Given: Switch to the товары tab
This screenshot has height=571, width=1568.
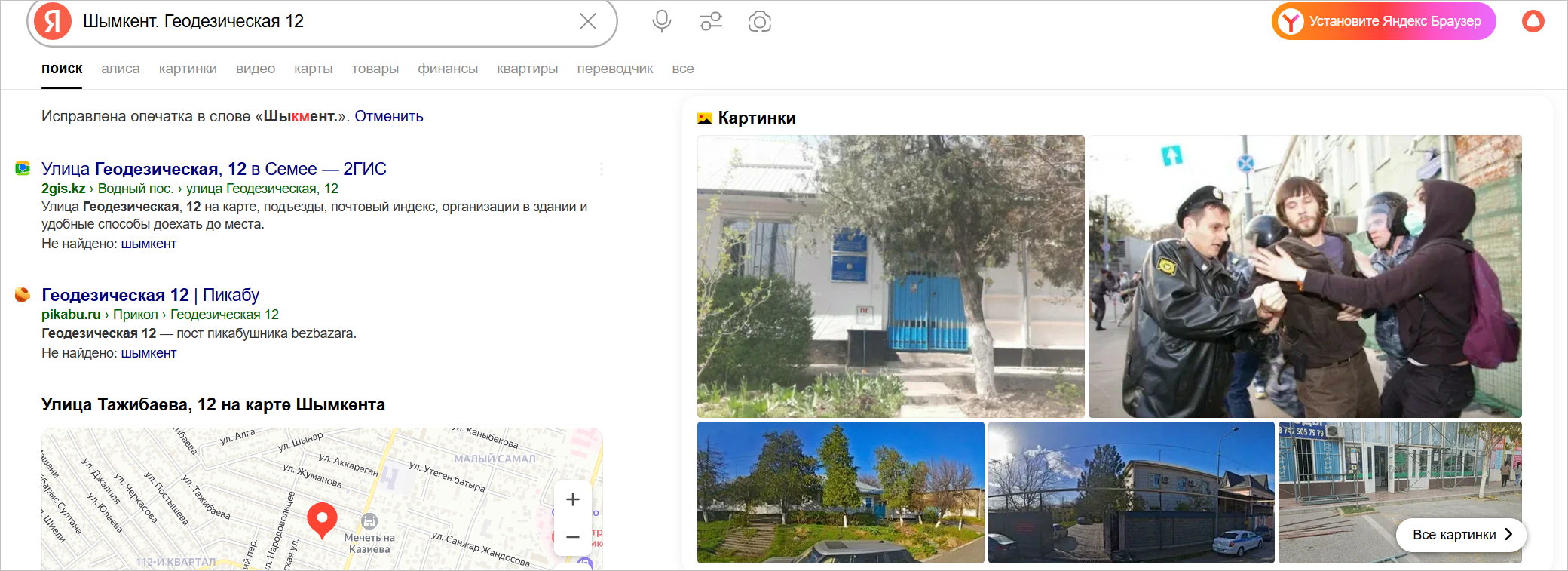Looking at the screenshot, I should tap(375, 69).
